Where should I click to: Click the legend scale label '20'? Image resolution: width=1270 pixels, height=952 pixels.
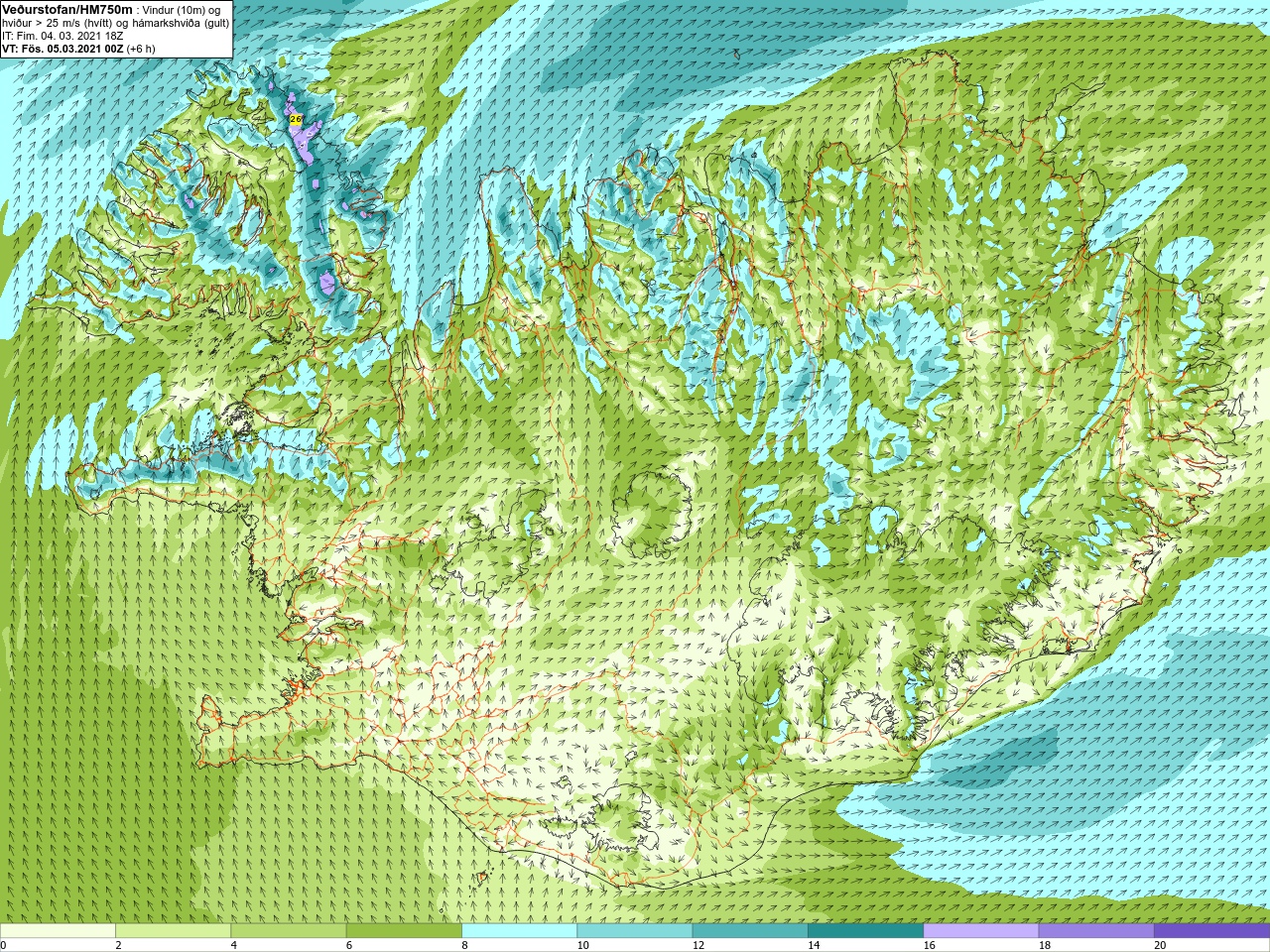coord(1161,945)
